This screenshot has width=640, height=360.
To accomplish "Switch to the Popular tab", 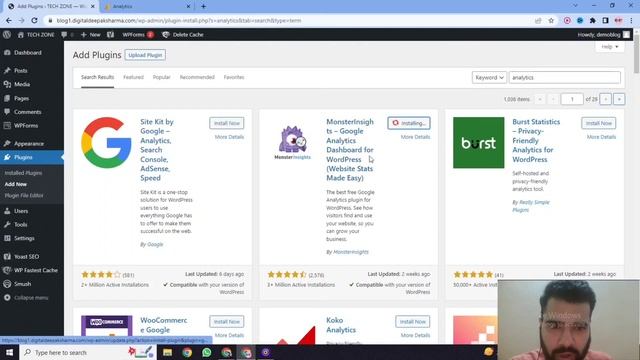I will click(161, 77).
